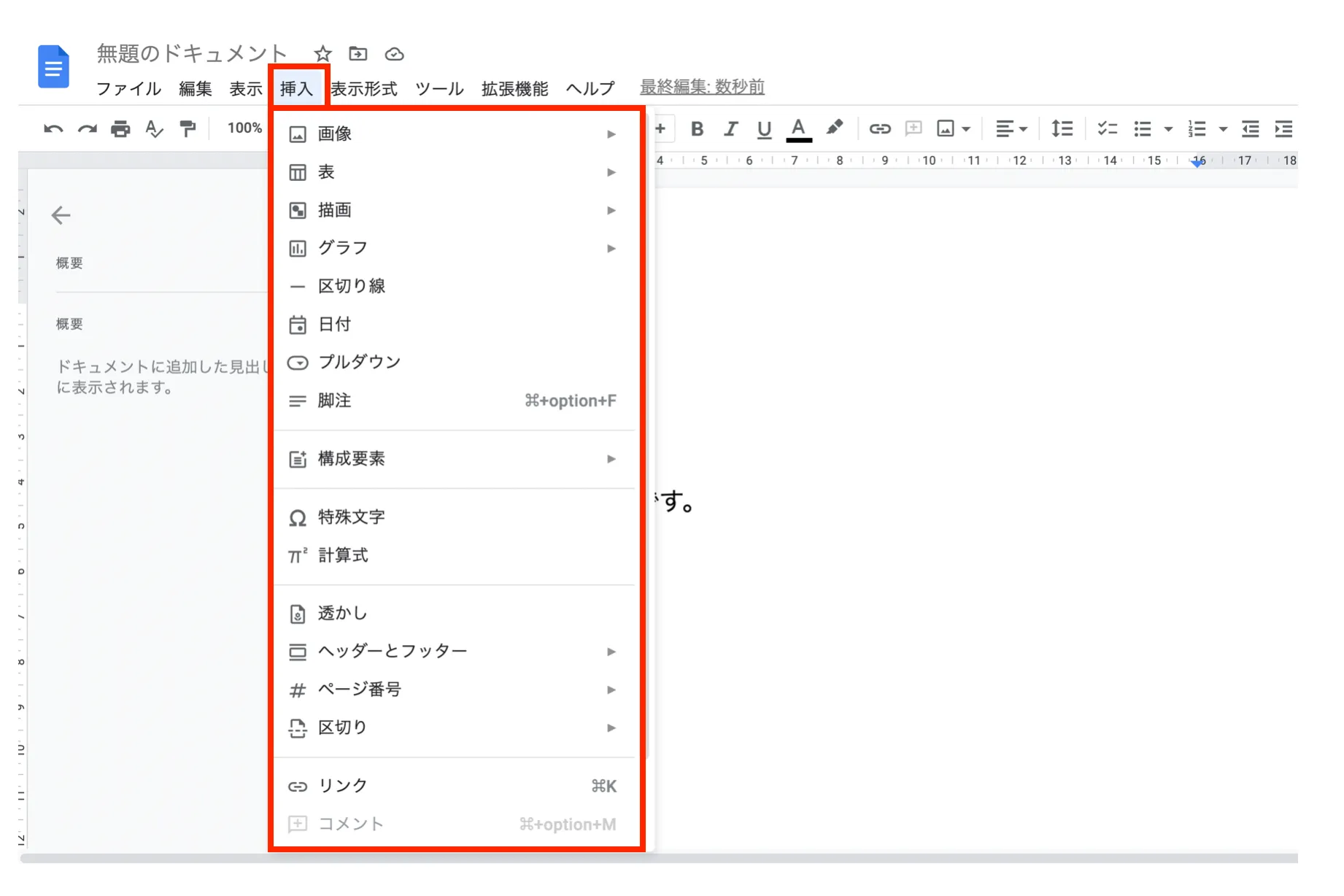1344x896 pixels.
Task: Open the ツール menu
Action: [x=439, y=89]
